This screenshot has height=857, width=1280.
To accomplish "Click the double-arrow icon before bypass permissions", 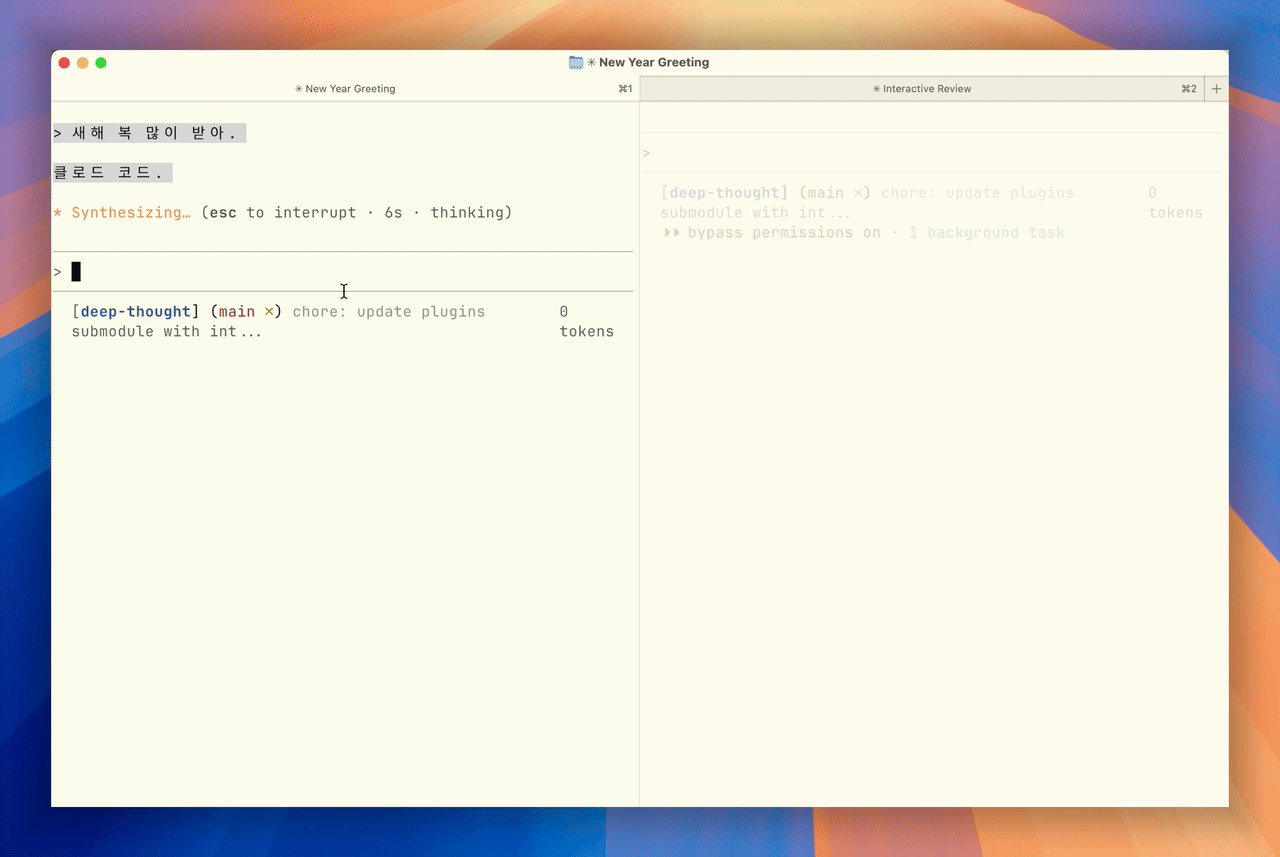I will coord(672,233).
